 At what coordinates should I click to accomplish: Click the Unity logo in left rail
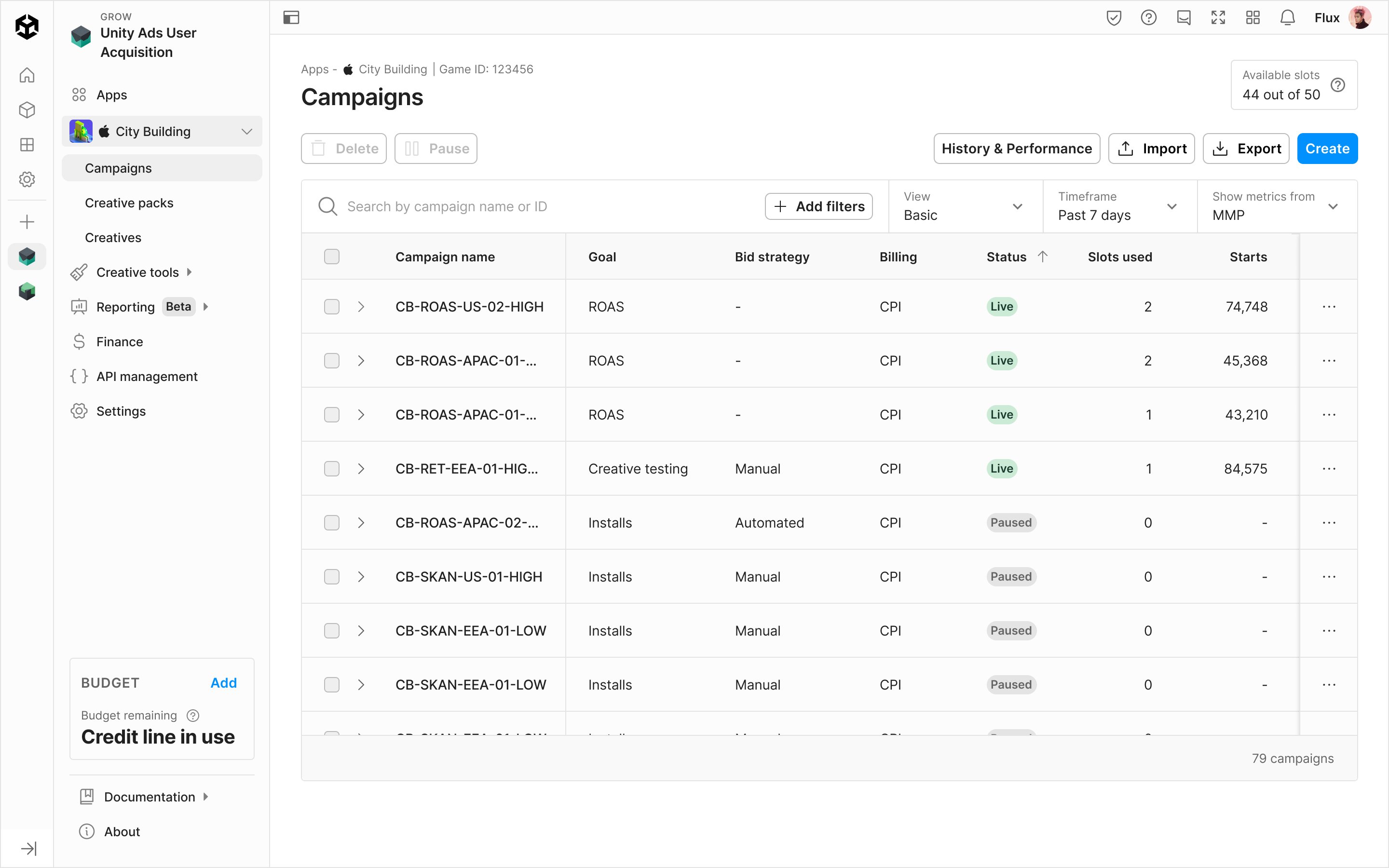click(27, 27)
